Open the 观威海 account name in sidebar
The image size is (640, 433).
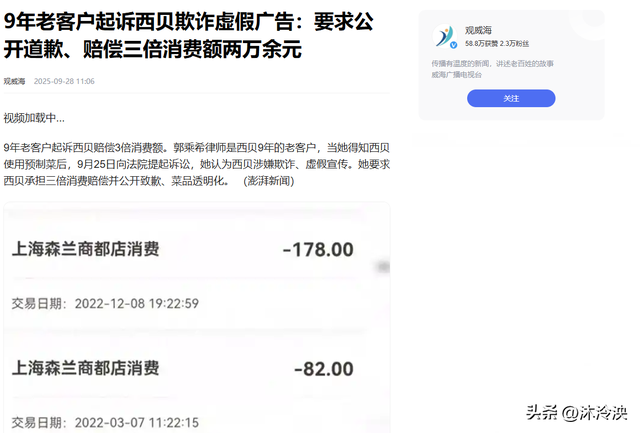tap(478, 30)
